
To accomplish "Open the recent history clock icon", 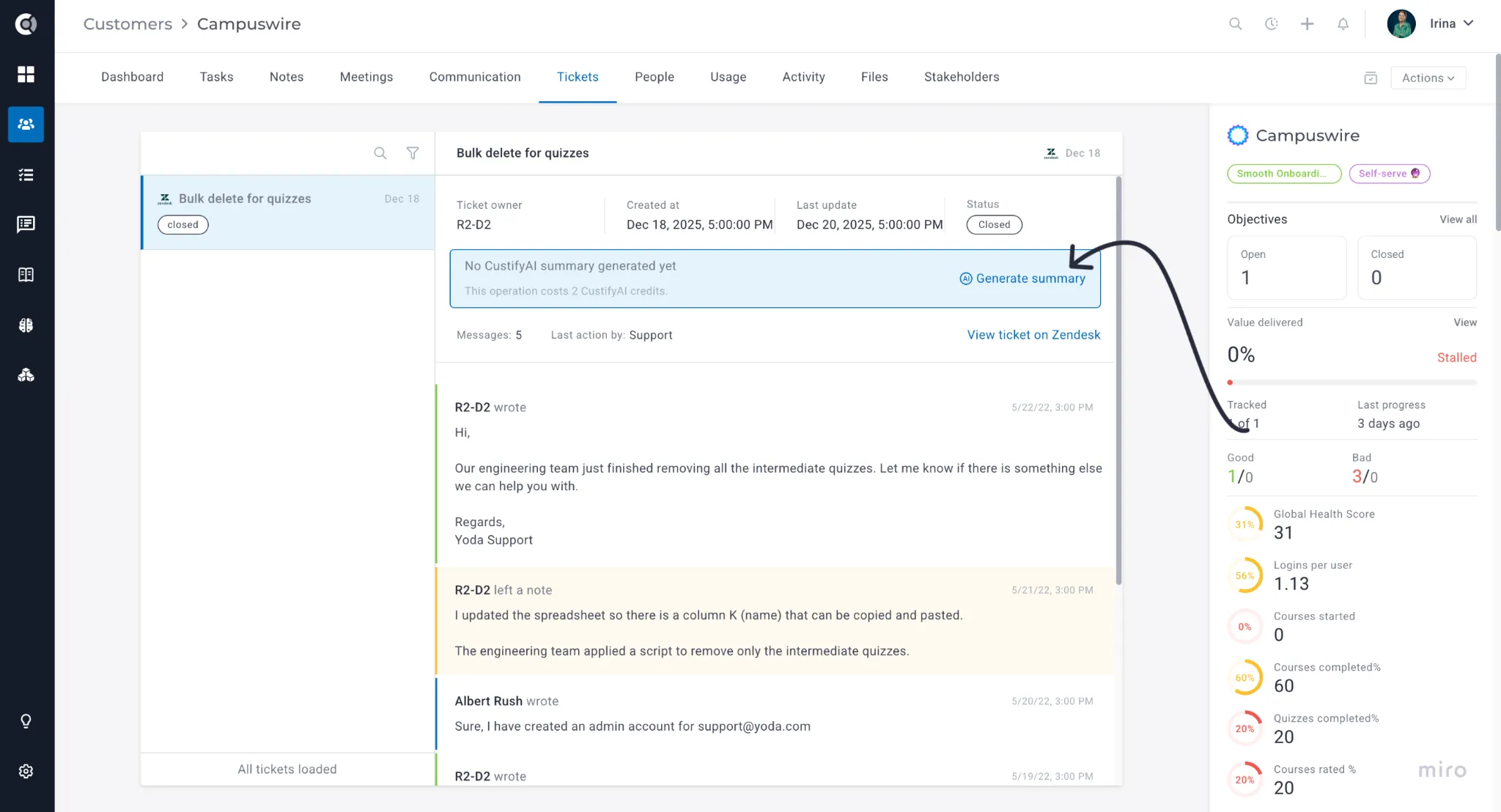I will 1272,24.
